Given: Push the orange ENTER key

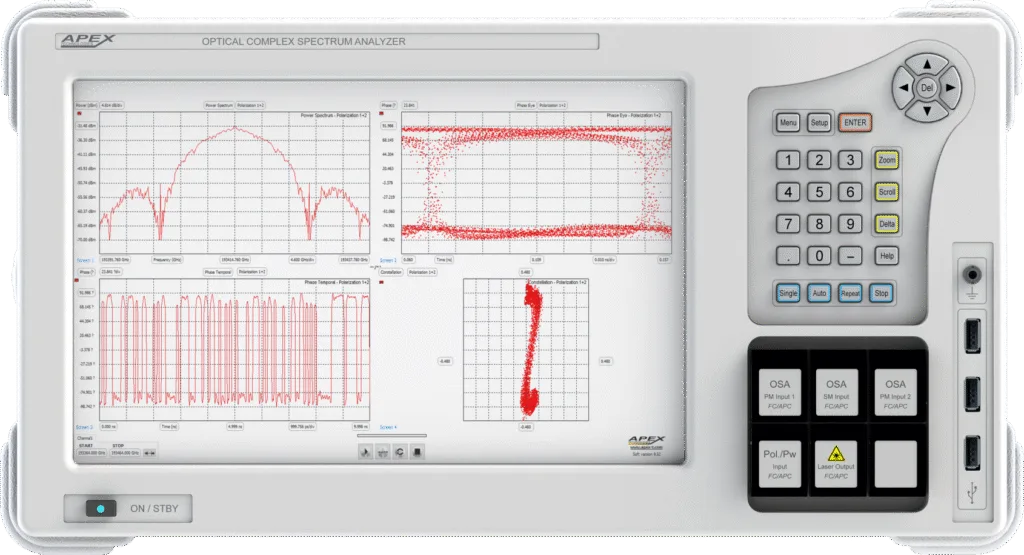Looking at the screenshot, I should [855, 123].
